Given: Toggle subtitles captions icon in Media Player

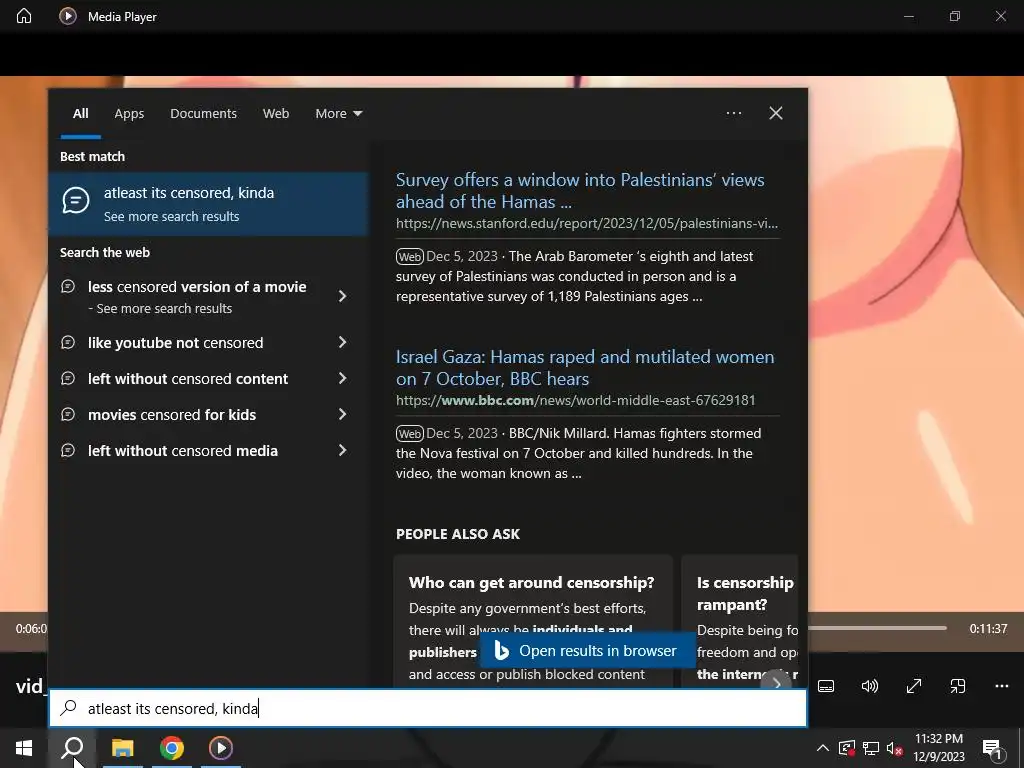Looking at the screenshot, I should tap(826, 686).
